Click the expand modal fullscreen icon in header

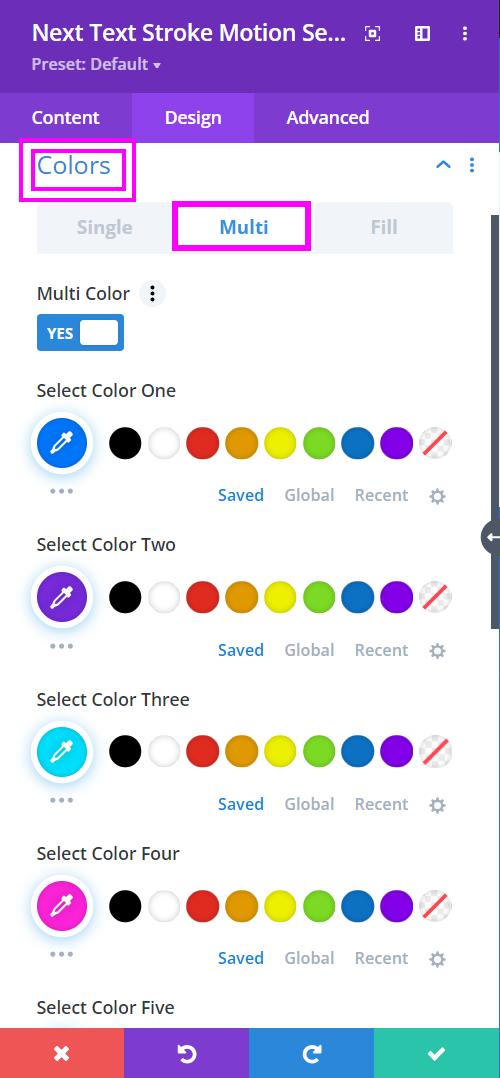point(372,33)
